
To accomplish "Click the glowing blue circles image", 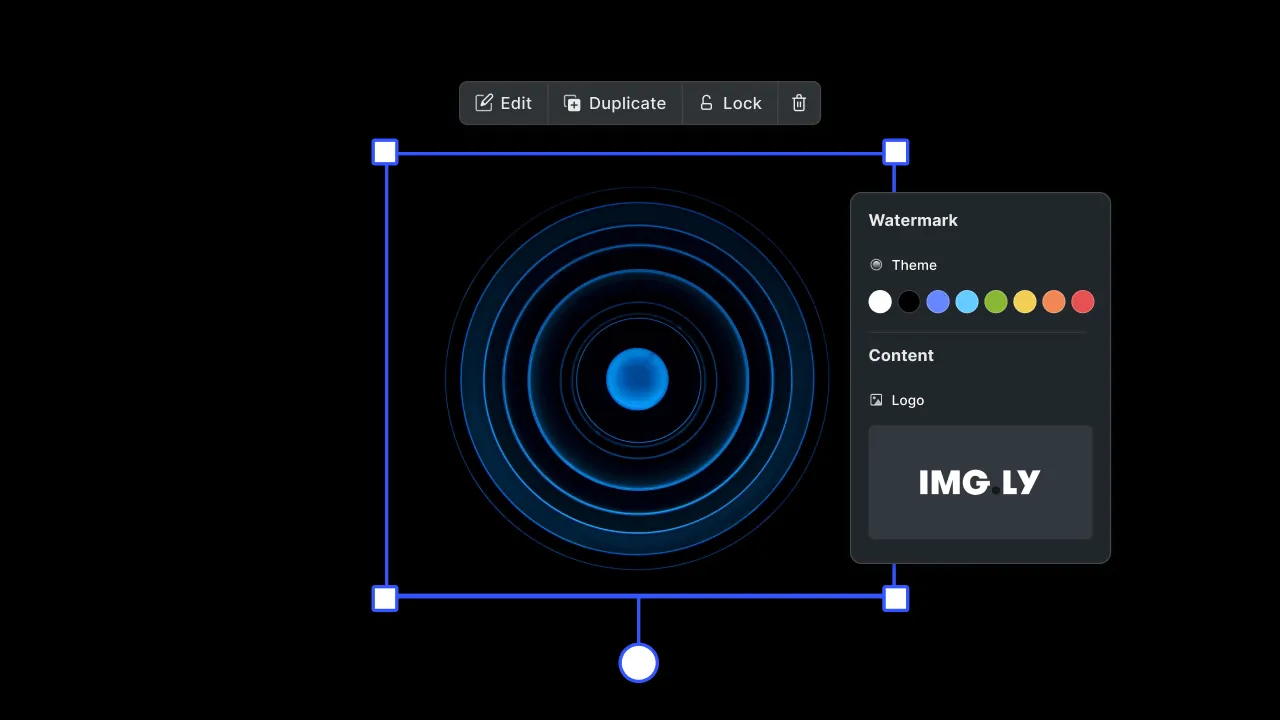I will (637, 379).
